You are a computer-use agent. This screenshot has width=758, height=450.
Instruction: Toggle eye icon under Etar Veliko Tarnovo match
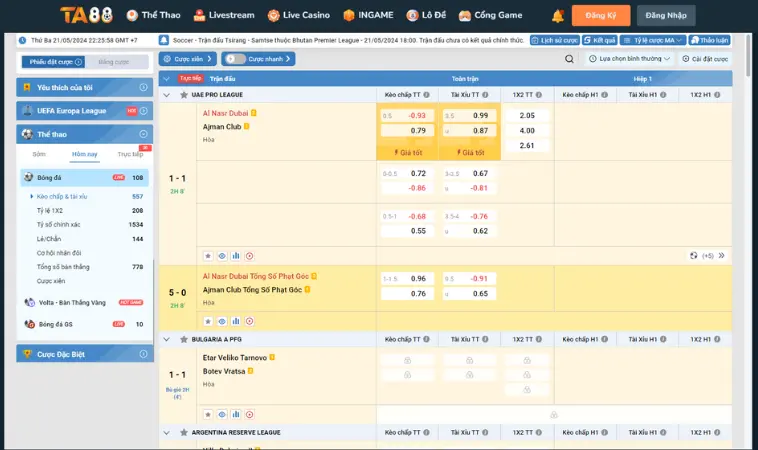tap(222, 413)
